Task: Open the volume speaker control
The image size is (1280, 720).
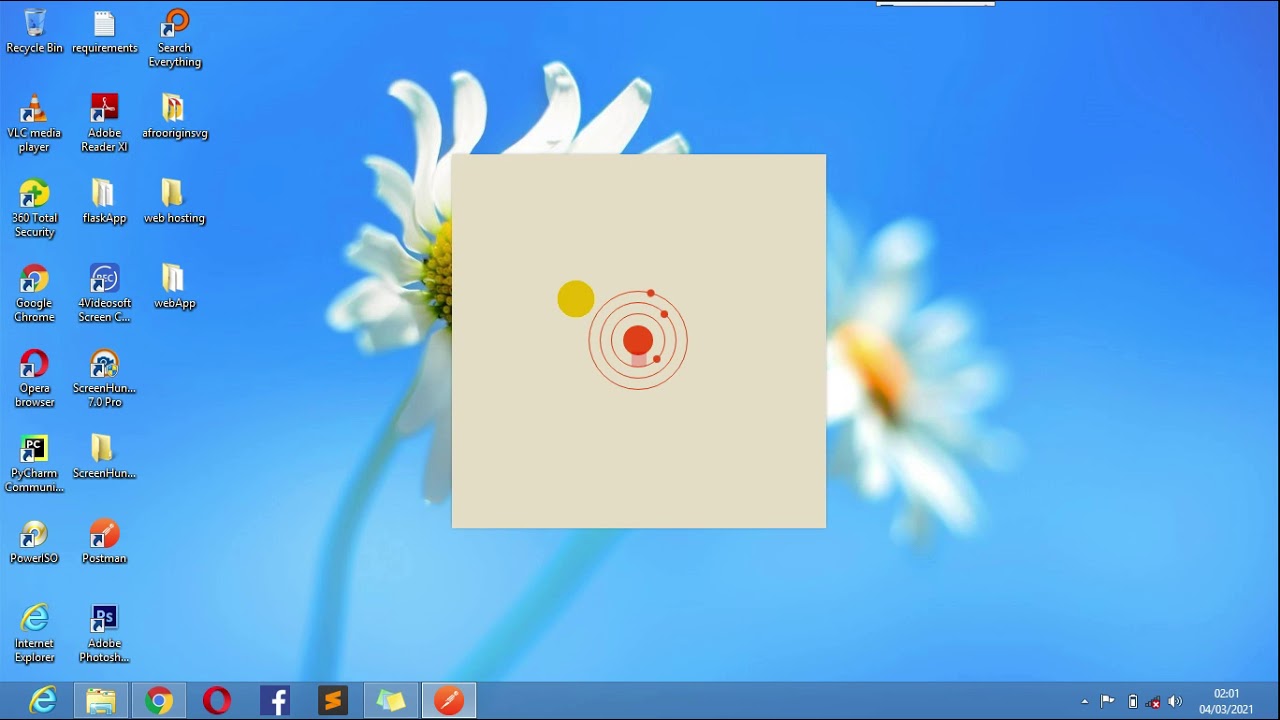Action: point(1175,701)
